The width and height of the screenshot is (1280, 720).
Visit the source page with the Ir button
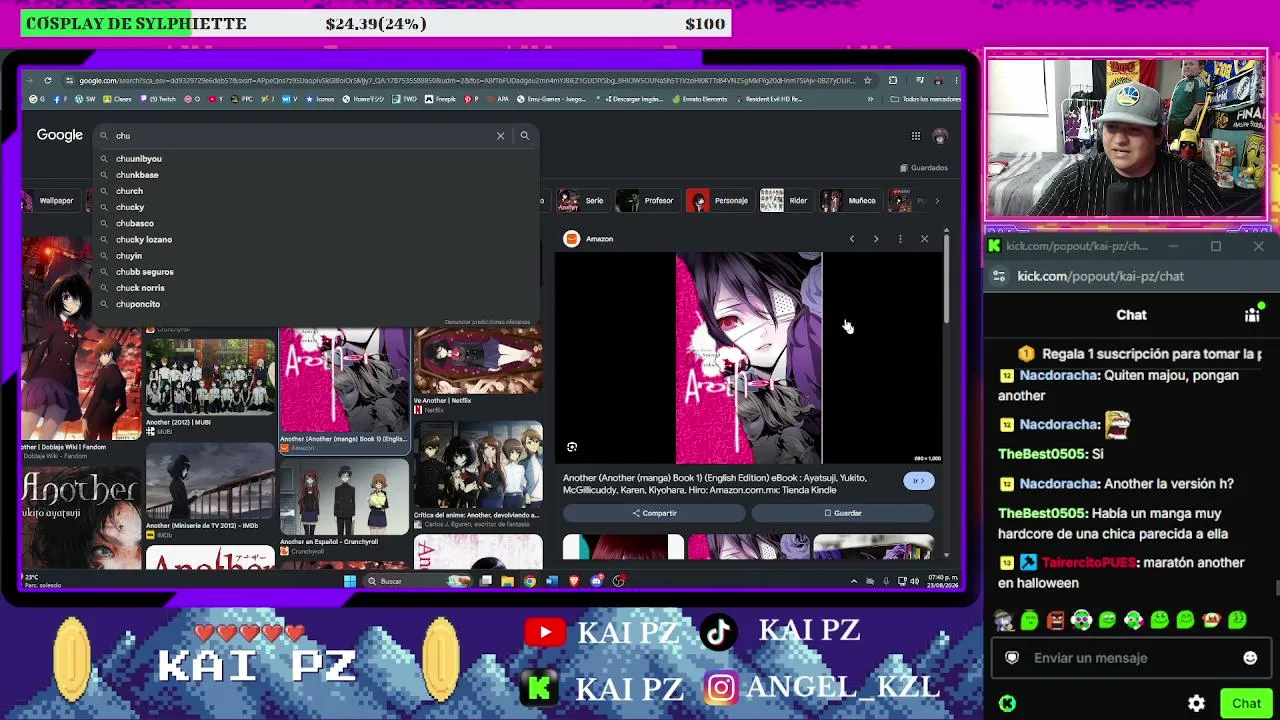[x=918, y=481]
